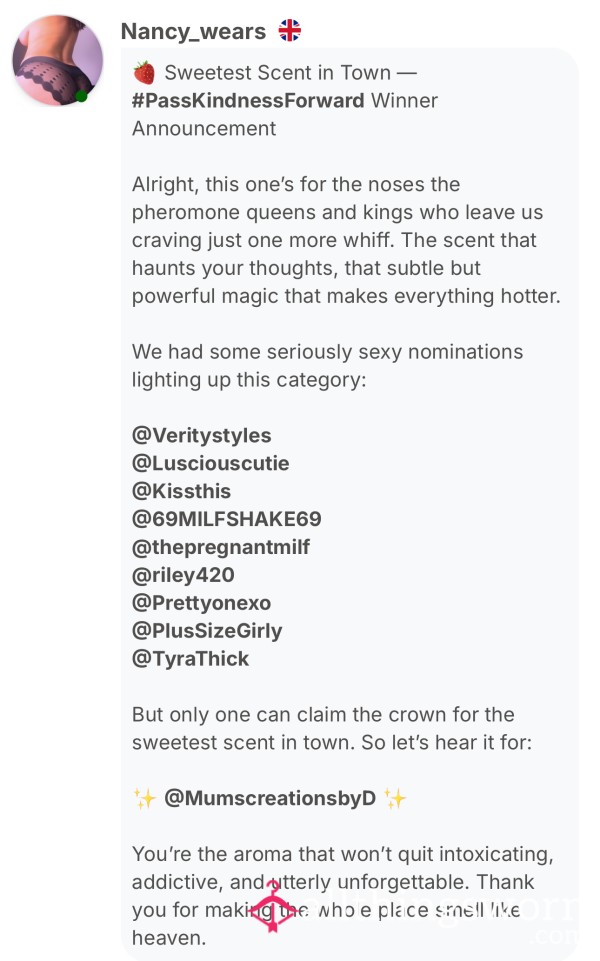
Task: Open @69MILFSHAKE69 mention
Action: coord(227,519)
